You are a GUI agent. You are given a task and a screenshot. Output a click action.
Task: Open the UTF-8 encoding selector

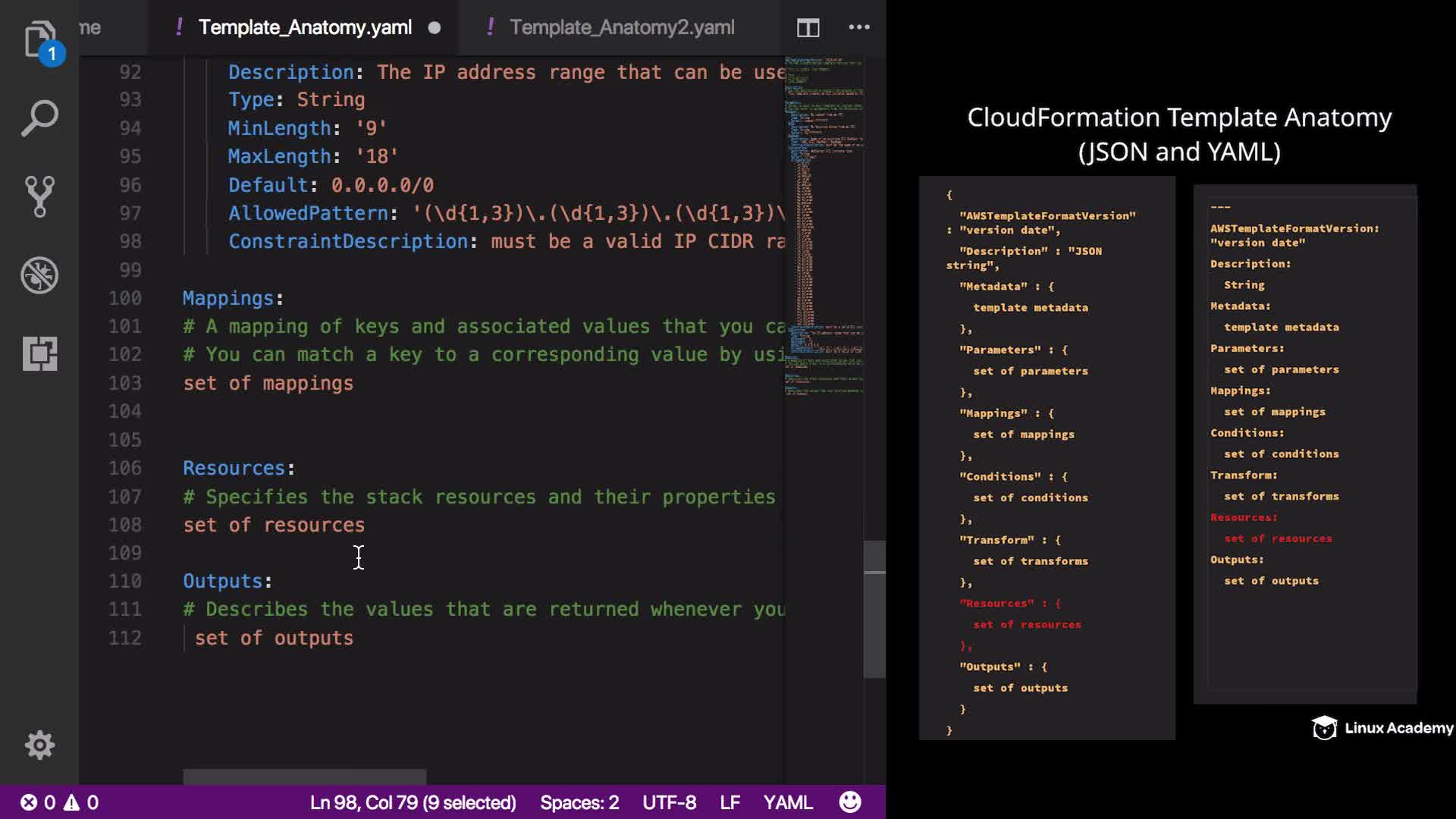(x=669, y=802)
